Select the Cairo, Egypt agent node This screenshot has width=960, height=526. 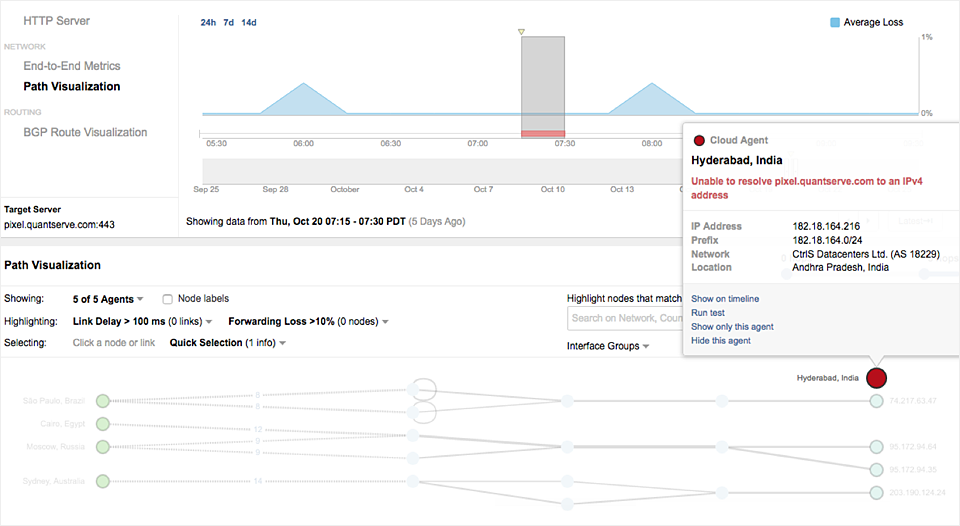102,424
